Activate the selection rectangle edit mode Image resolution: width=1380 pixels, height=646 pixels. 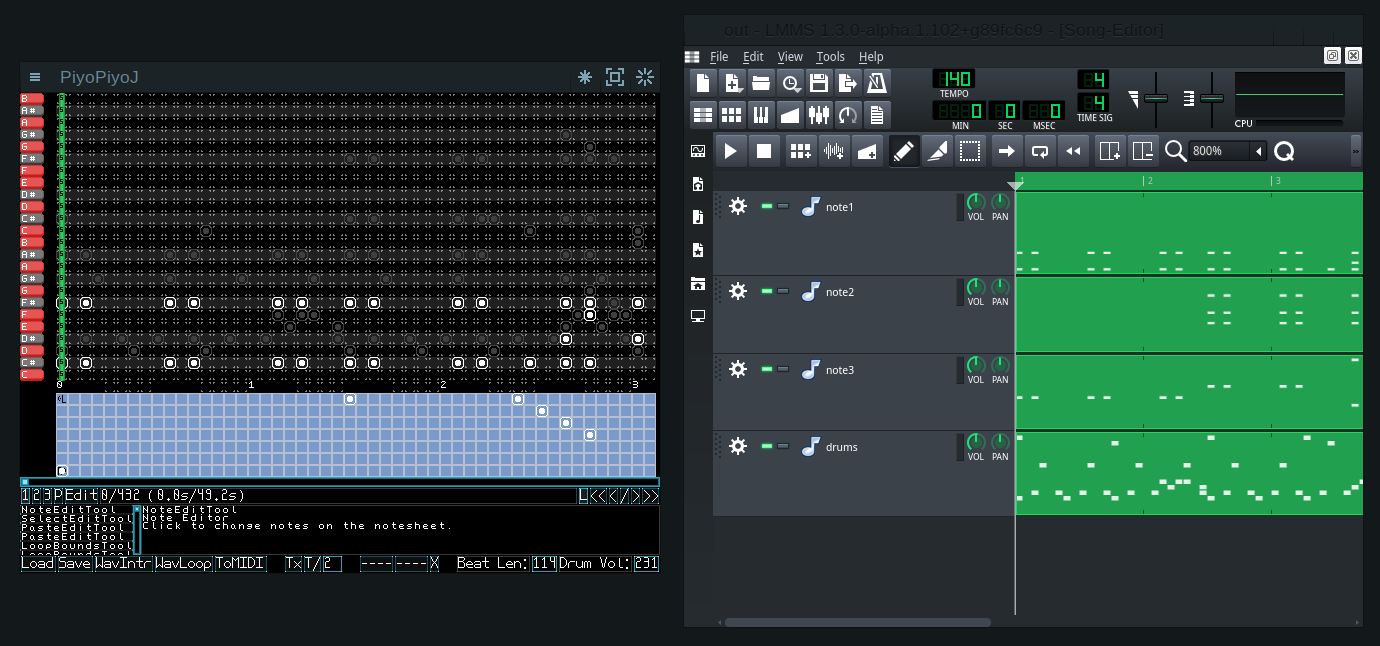(x=969, y=151)
